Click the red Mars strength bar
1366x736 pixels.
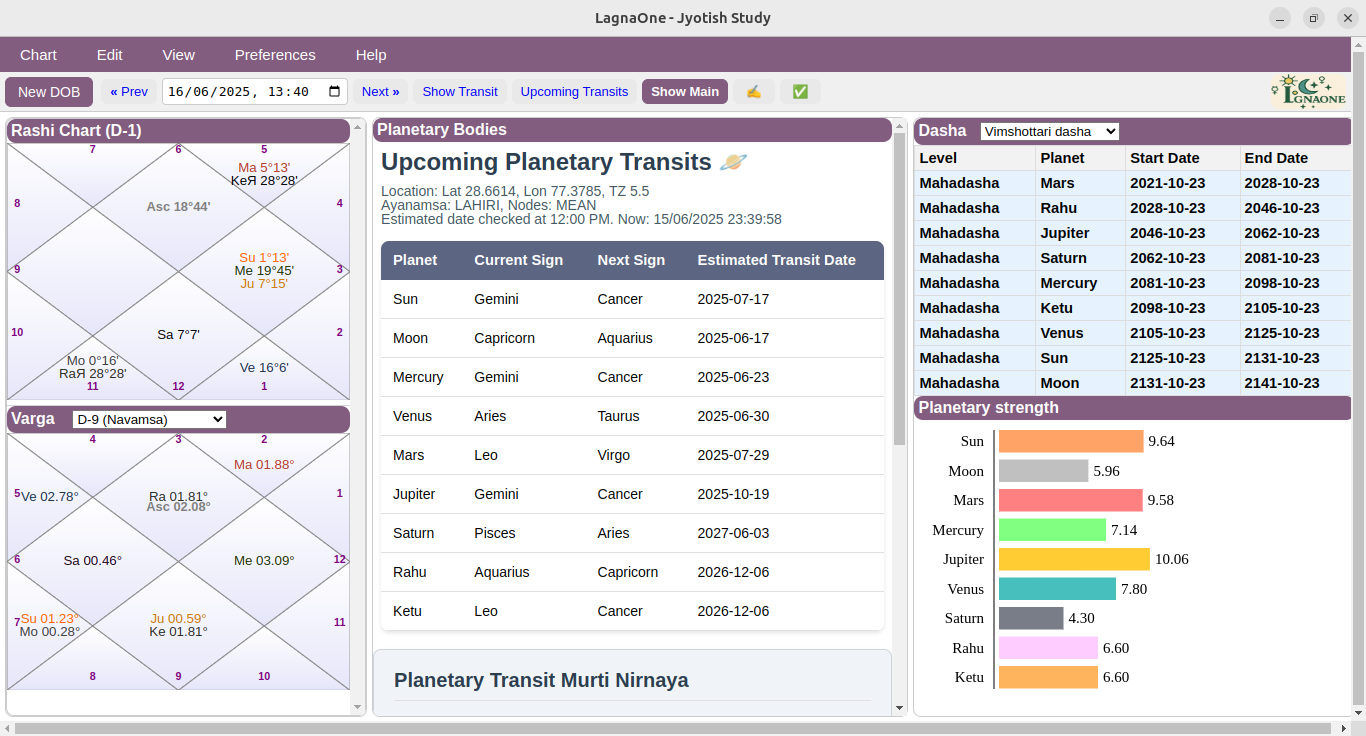tap(1070, 500)
